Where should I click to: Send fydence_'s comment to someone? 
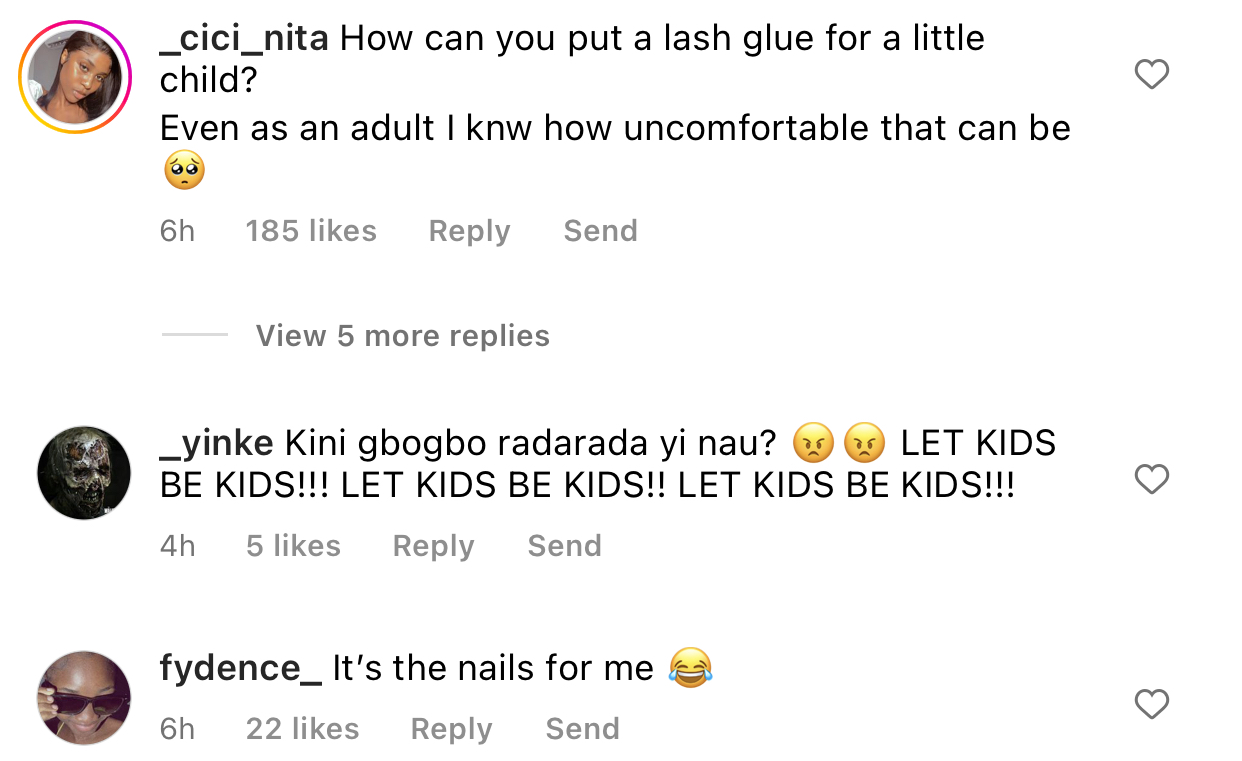click(582, 729)
